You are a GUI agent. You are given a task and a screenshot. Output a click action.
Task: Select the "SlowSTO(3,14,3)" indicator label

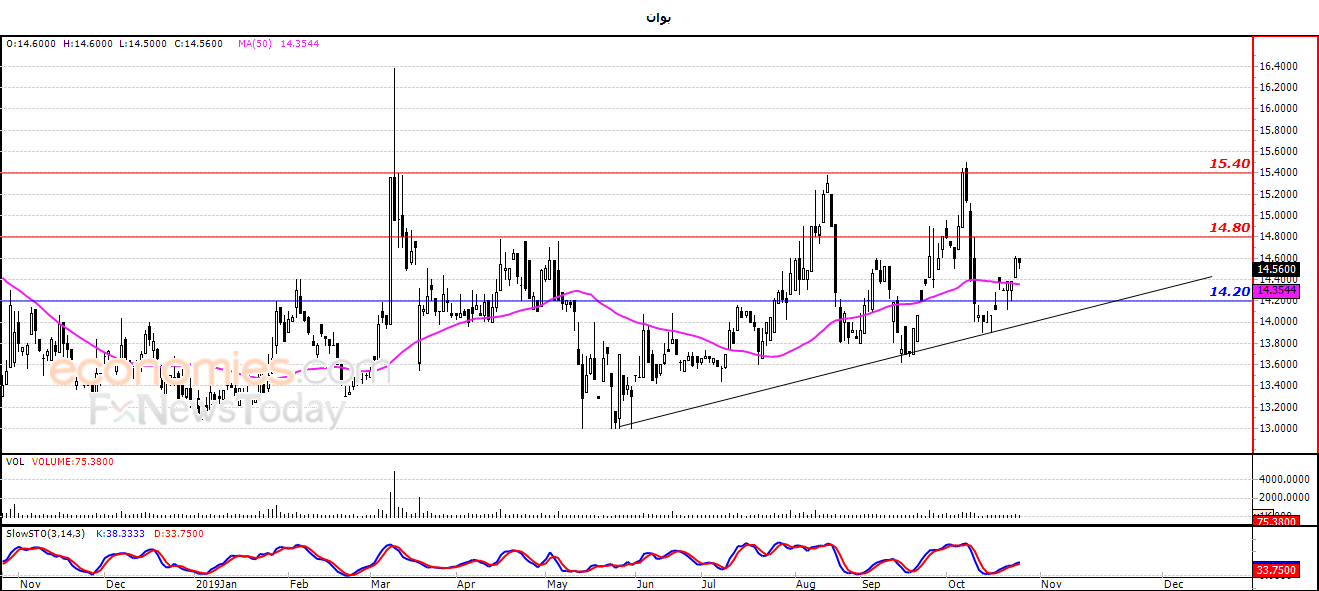44,534
